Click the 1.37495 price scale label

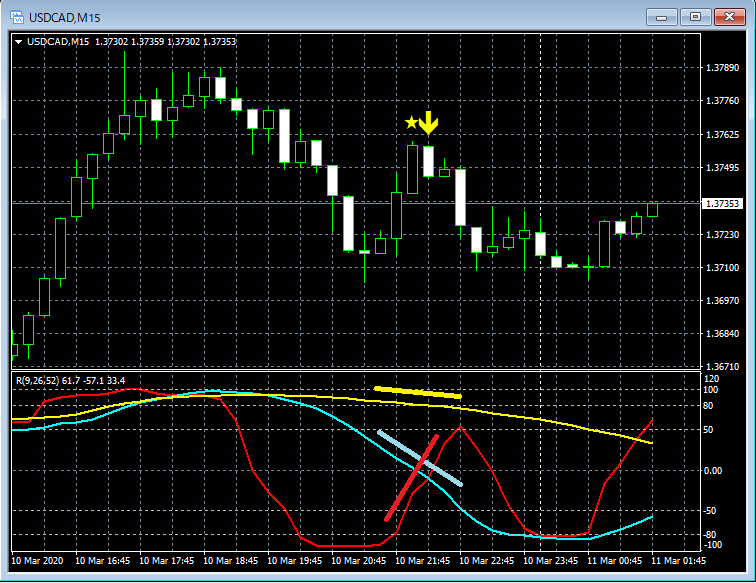[x=722, y=168]
